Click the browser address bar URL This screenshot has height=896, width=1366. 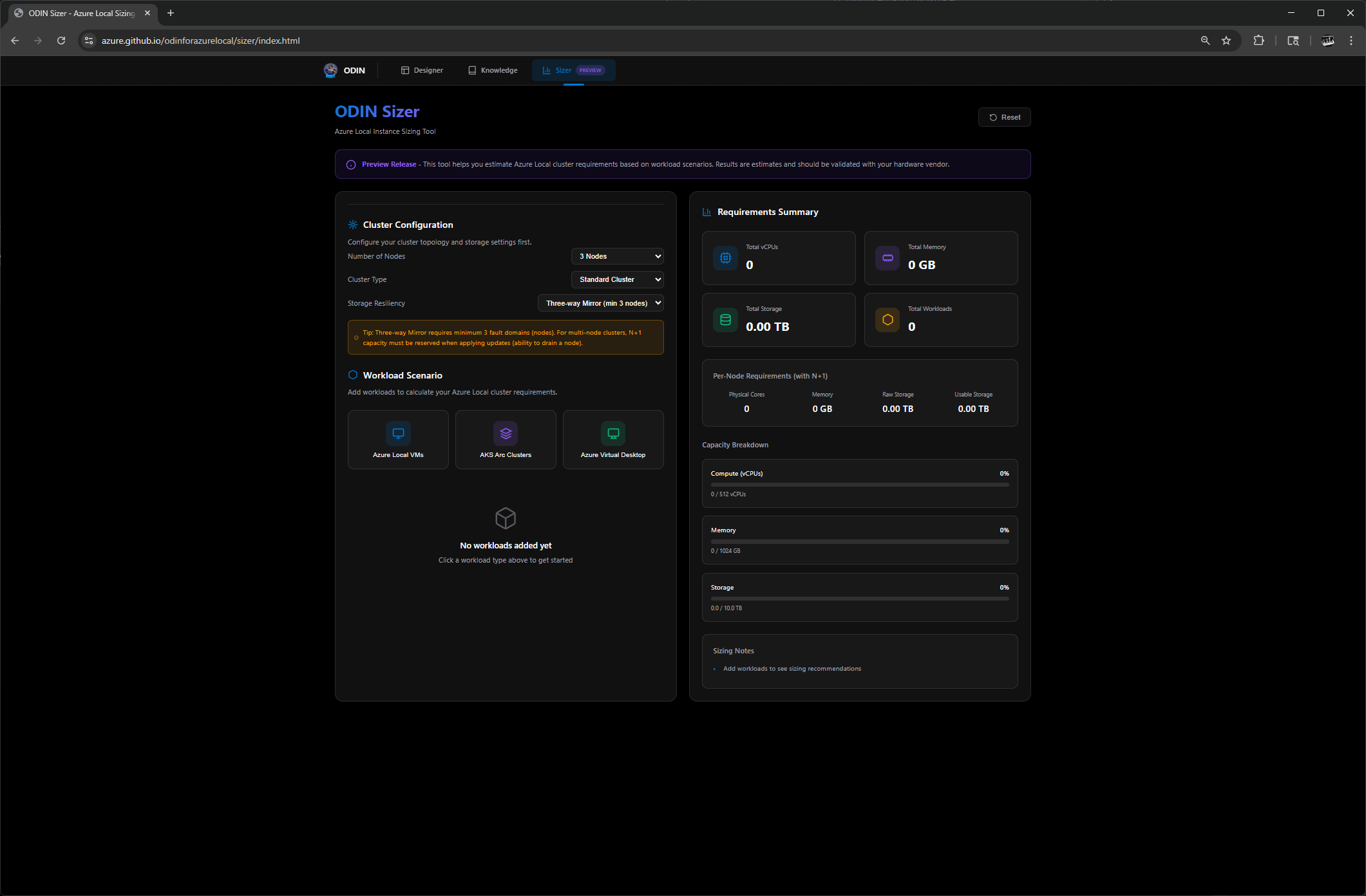pyautogui.click(x=200, y=41)
